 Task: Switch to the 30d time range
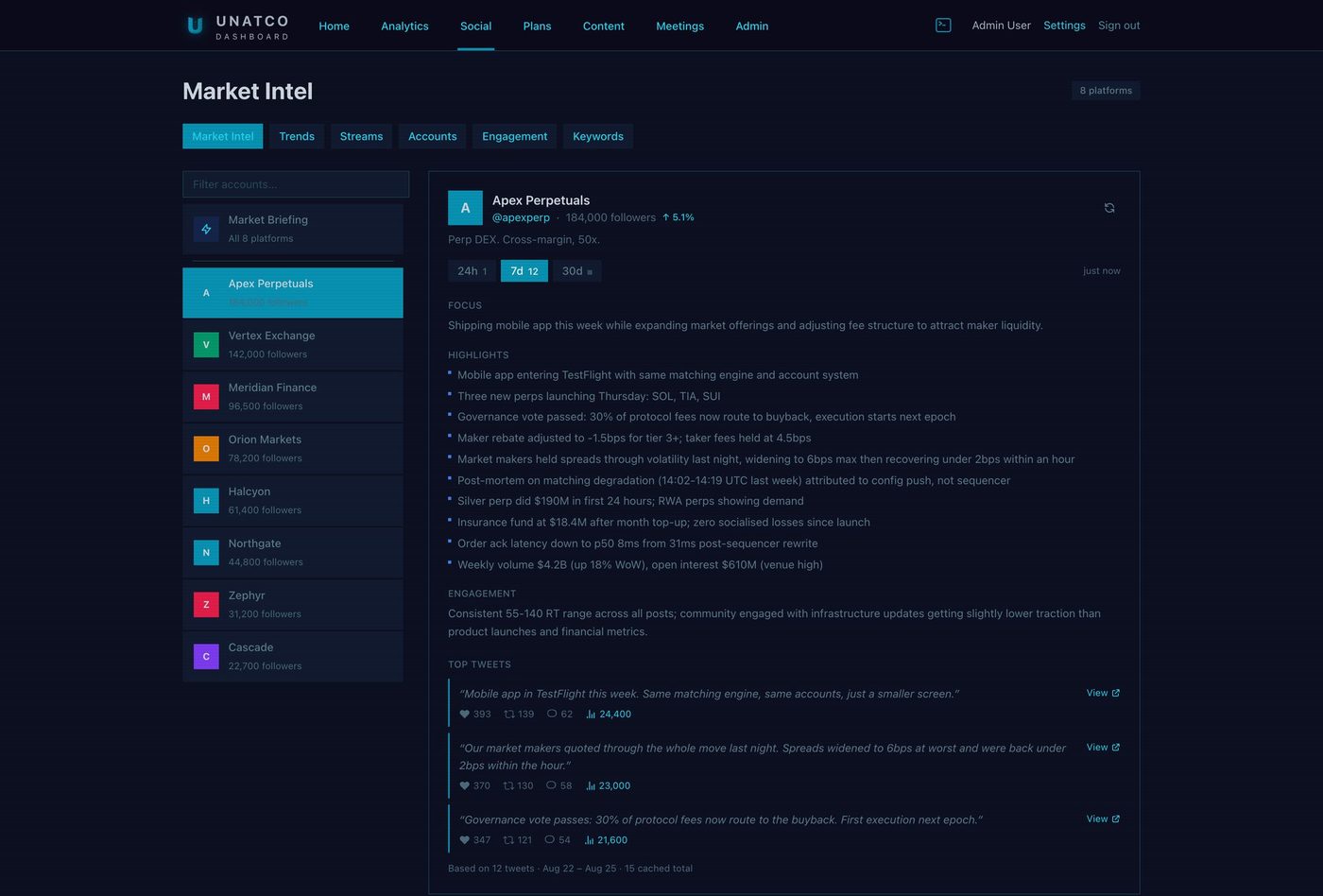tap(577, 271)
